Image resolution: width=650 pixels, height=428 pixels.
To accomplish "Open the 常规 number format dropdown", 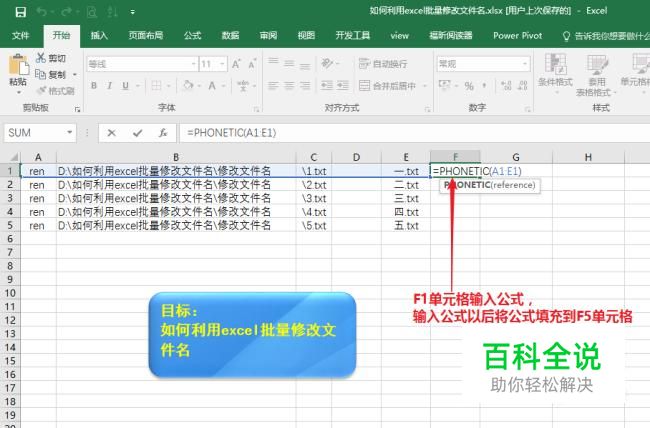I will [x=525, y=63].
